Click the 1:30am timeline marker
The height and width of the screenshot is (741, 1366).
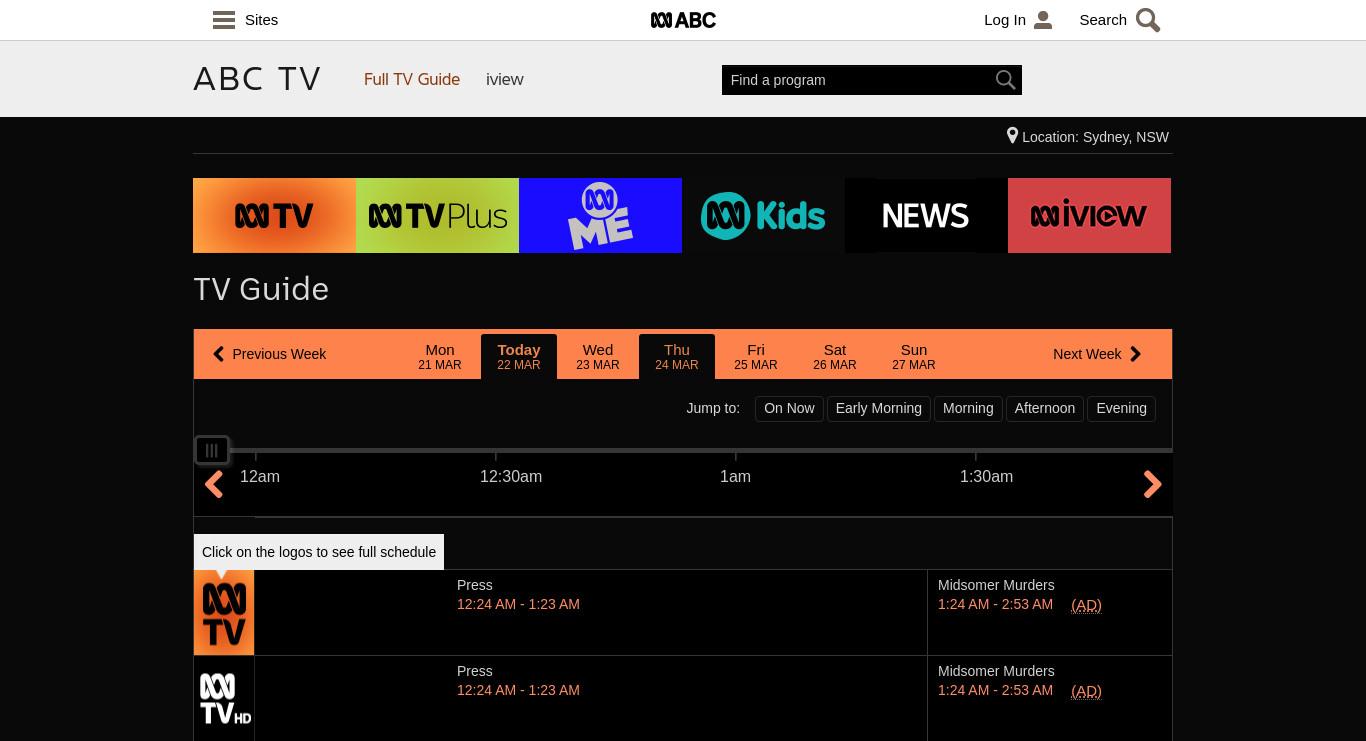pos(986,477)
